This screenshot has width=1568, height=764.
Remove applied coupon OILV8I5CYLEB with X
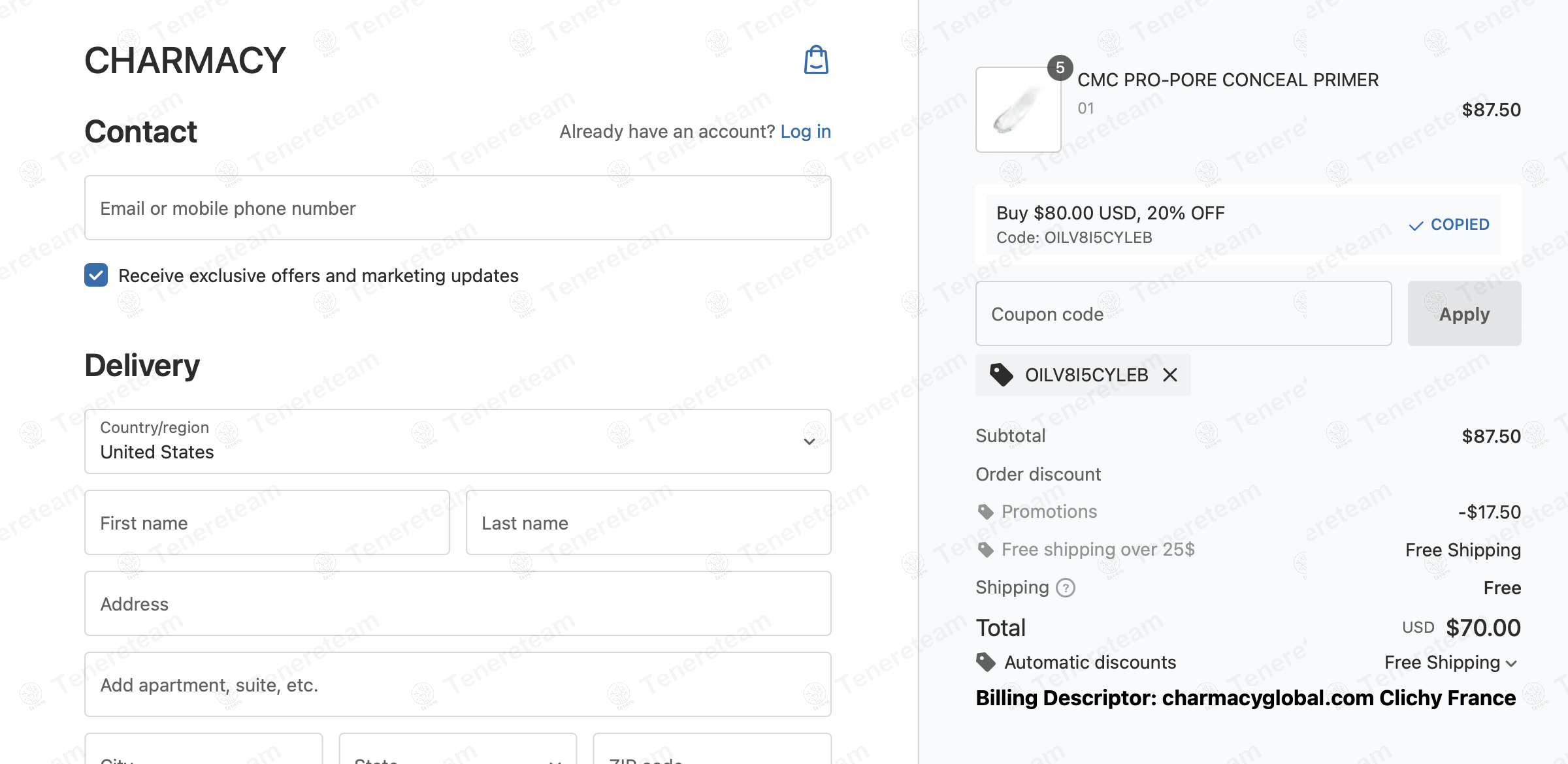click(1170, 375)
